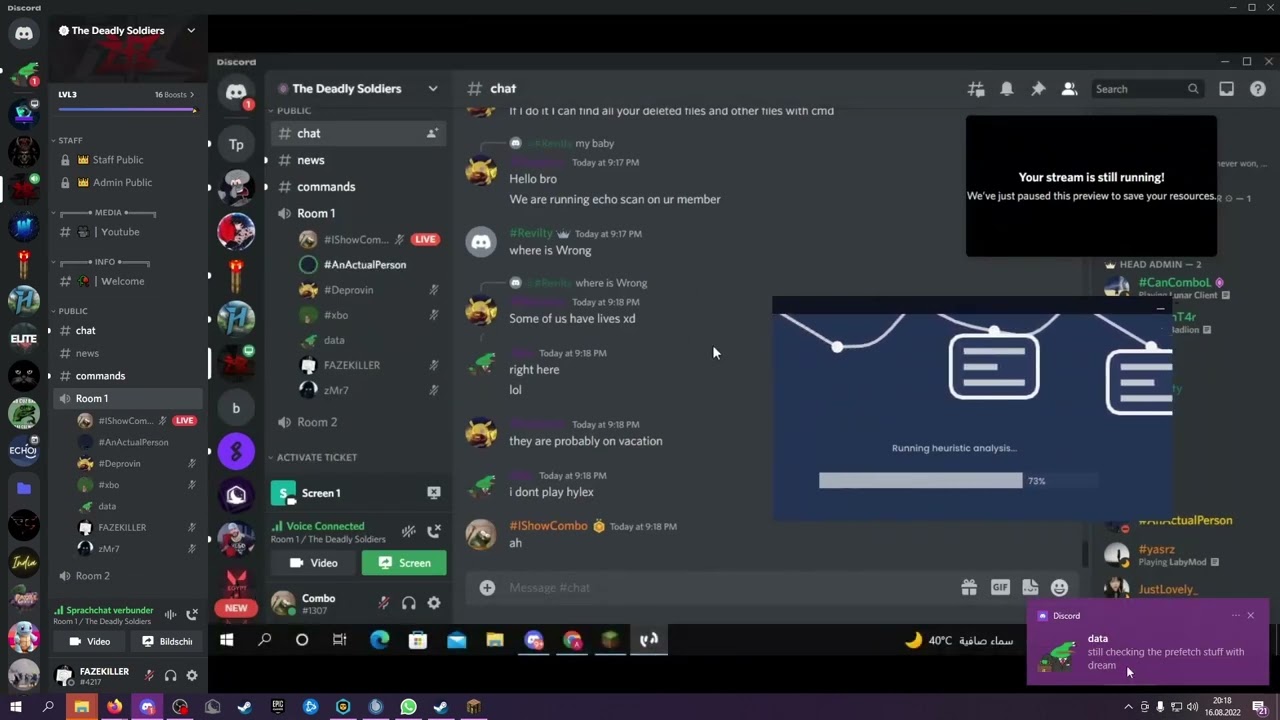Turn on Video in inner voice panel
1280x720 pixels.
click(313, 563)
